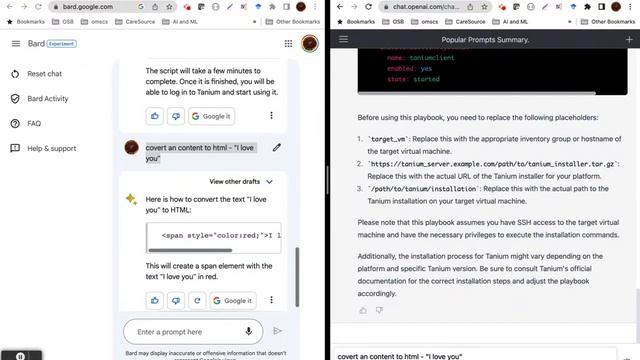The image size is (640, 360).
Task: Click Google it under Tanium script response
Action: click(211, 116)
